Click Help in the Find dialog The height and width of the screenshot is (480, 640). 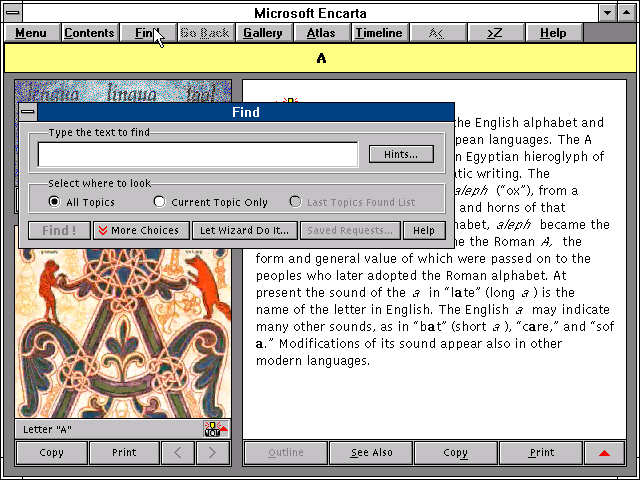click(424, 230)
